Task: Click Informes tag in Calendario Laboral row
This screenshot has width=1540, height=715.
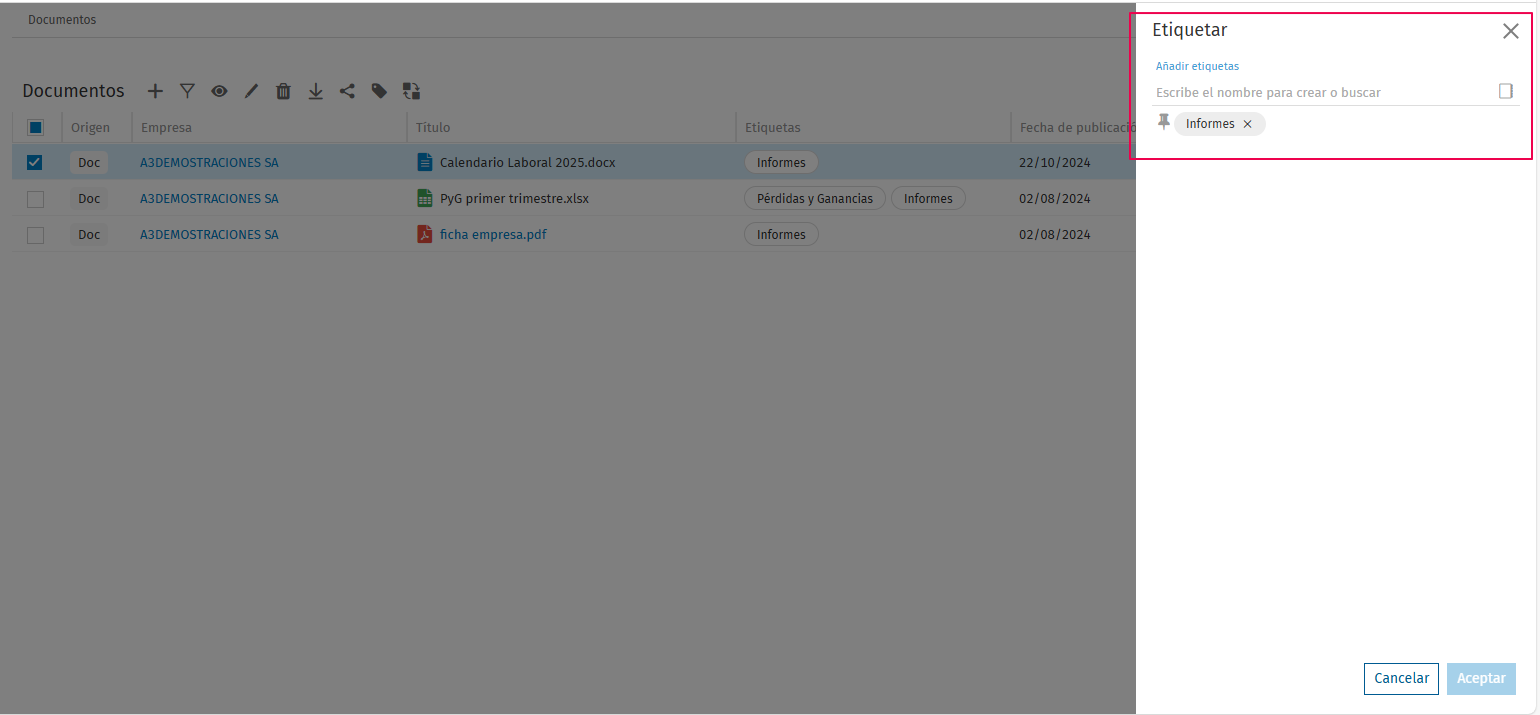Action: point(781,162)
